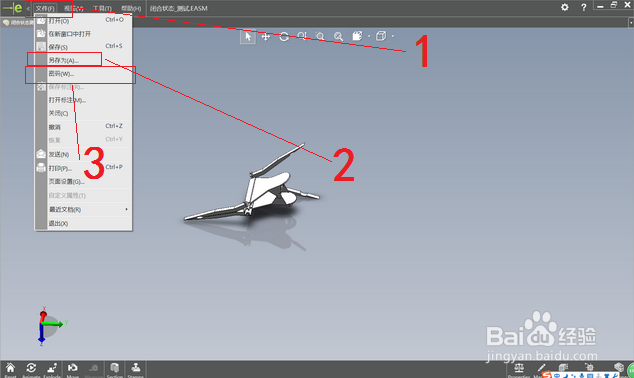Choose 撤消 menu entry
Viewport: 634px width, 378px height.
pos(83,127)
